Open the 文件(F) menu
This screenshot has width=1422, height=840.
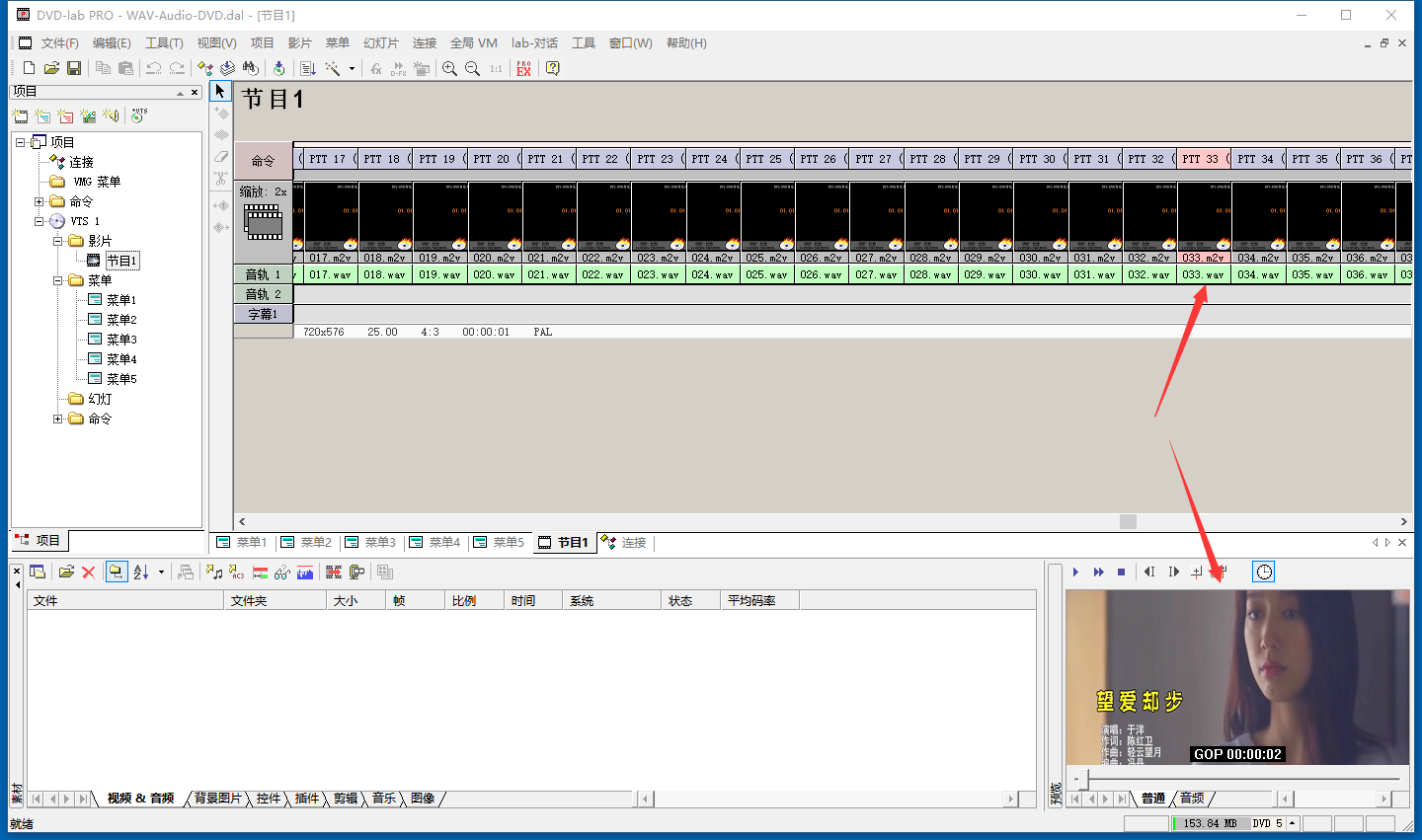59,43
